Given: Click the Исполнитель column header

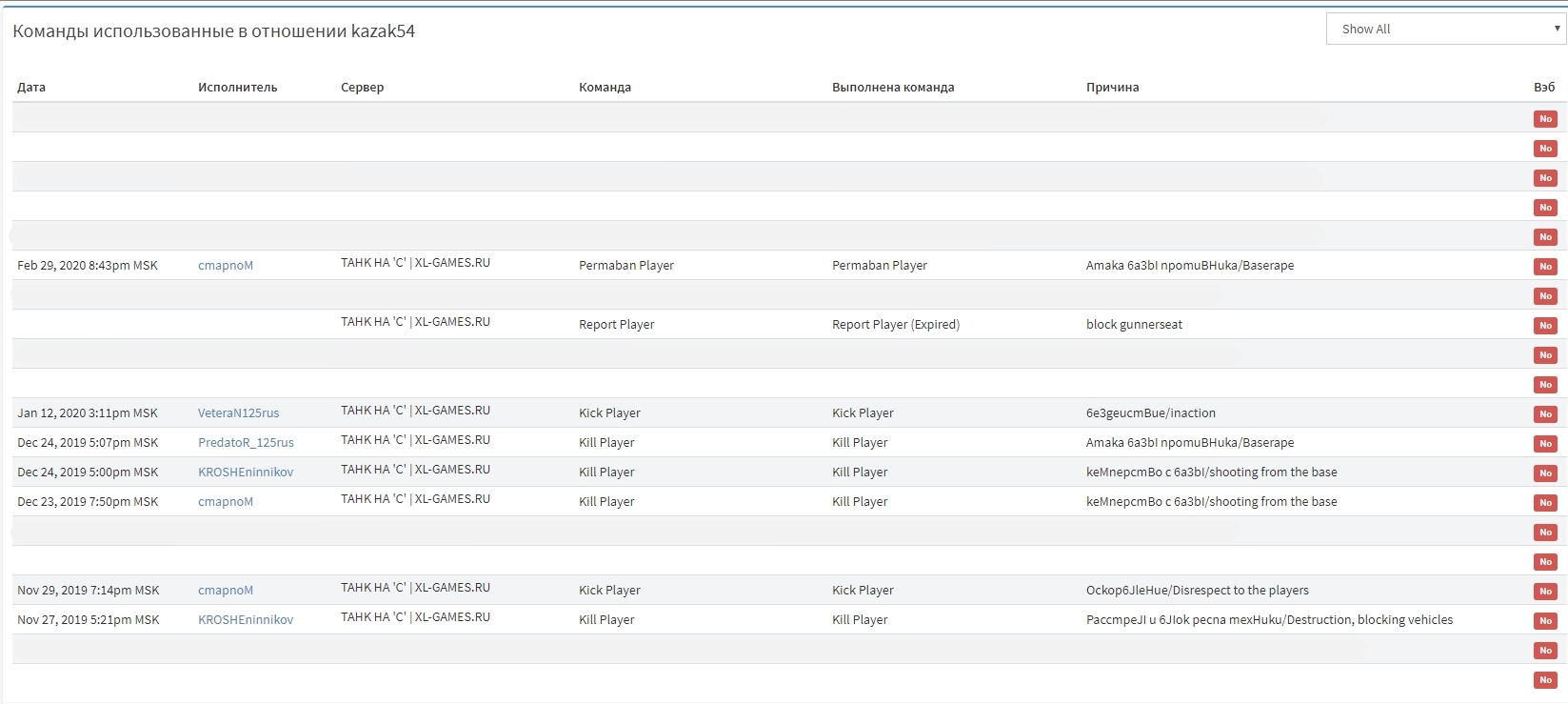Looking at the screenshot, I should pos(238,87).
